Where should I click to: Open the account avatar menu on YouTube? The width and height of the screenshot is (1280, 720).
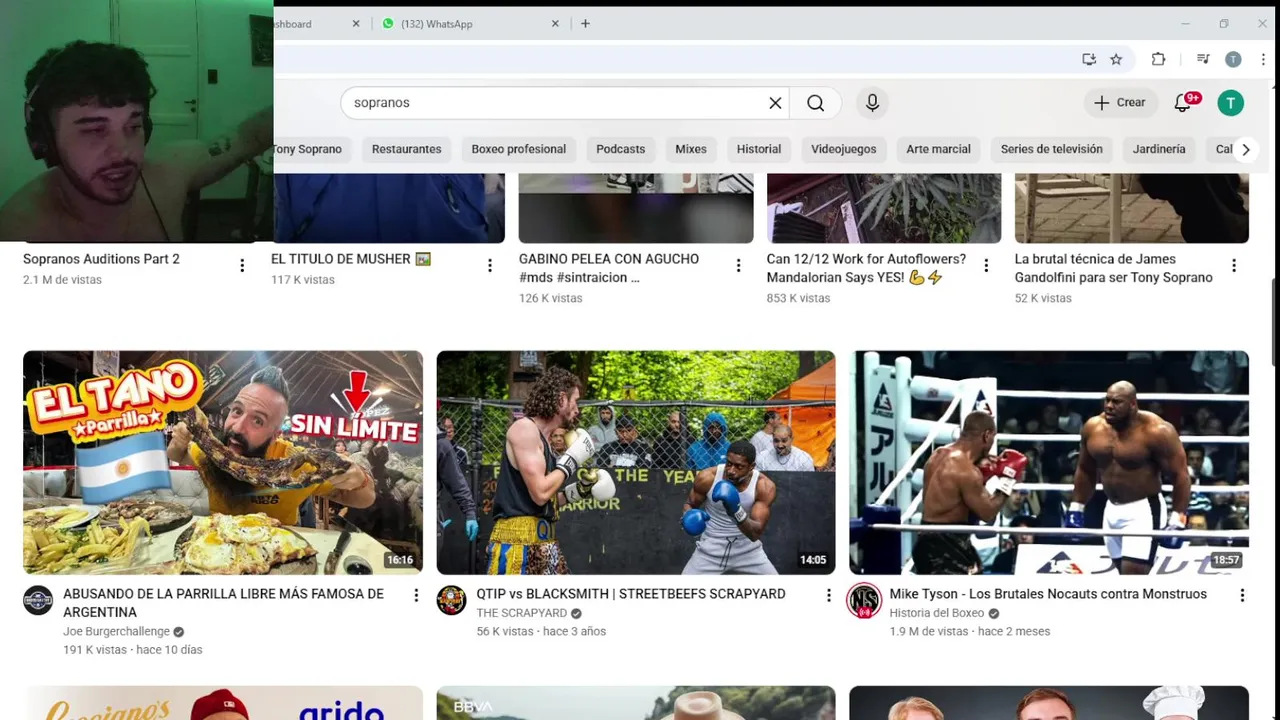point(1231,102)
